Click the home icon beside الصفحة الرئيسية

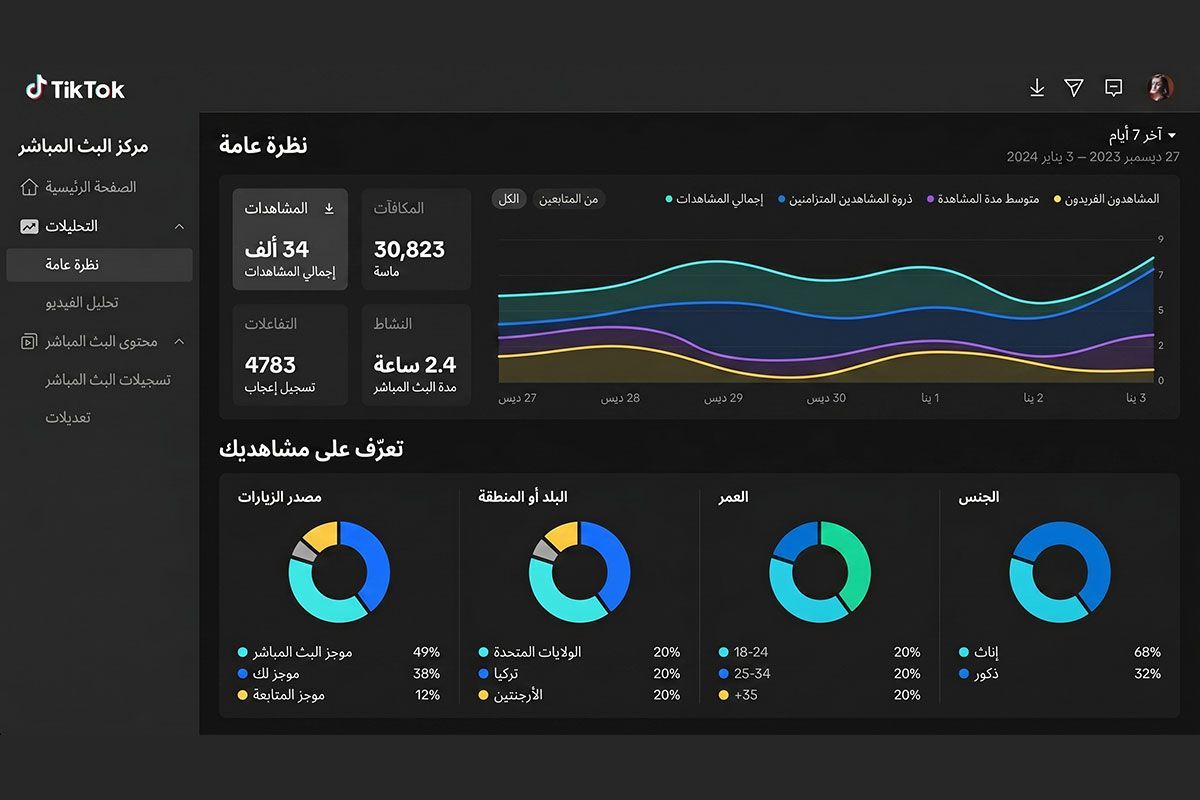pyautogui.click(x=29, y=187)
